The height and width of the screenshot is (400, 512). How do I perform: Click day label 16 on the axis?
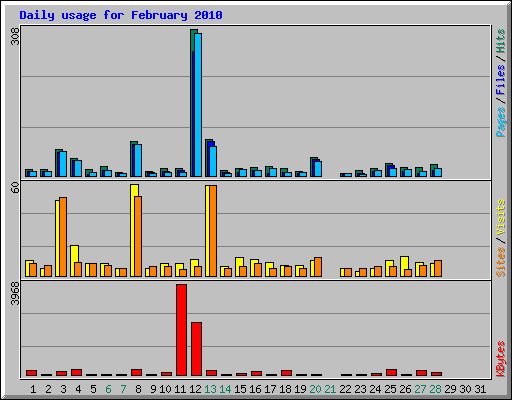pyautogui.click(x=255, y=389)
